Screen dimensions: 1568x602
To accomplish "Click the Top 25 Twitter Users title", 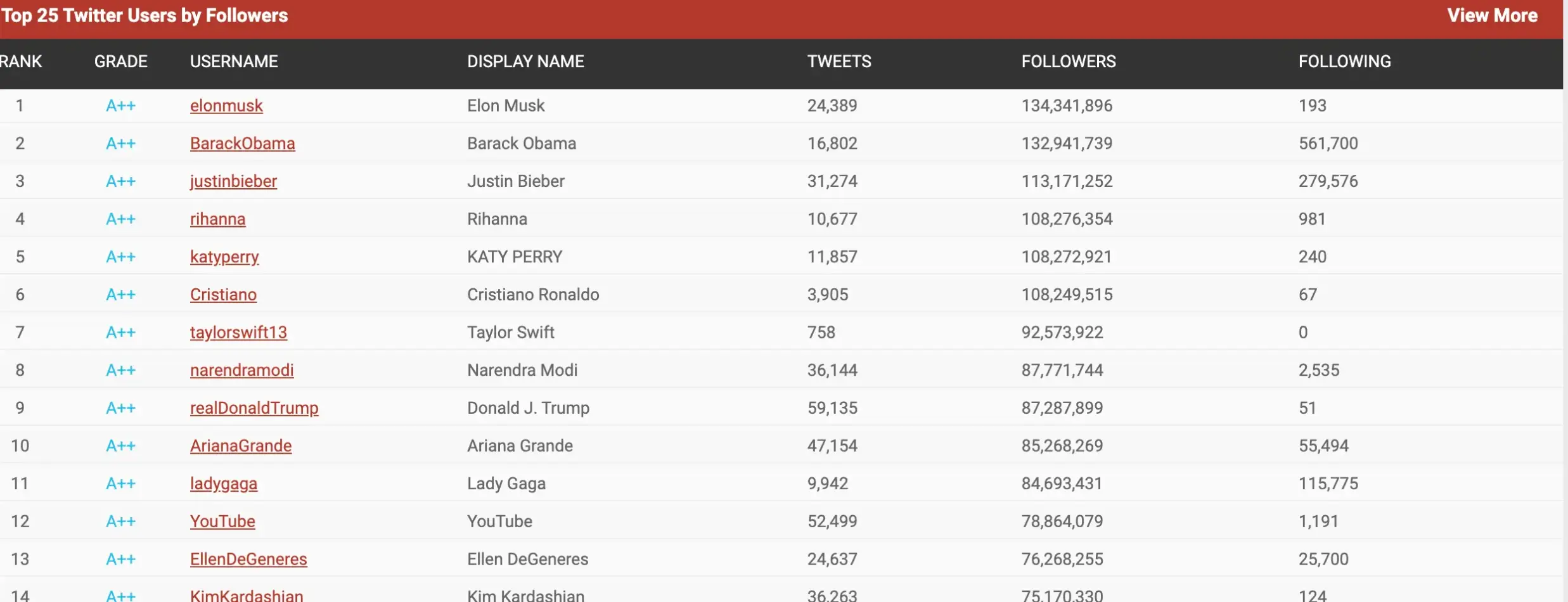I will click(144, 15).
